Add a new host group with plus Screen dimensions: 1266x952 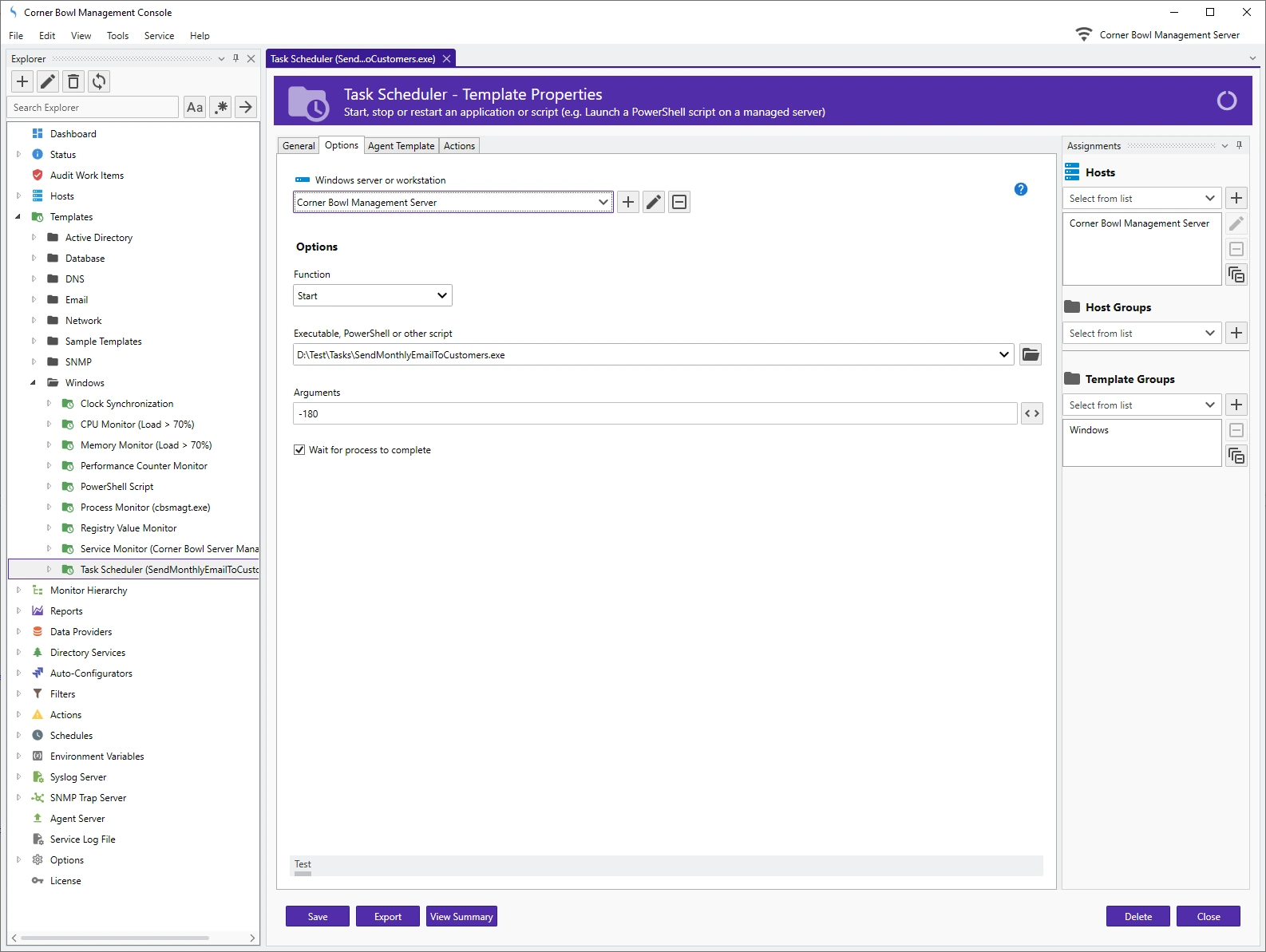point(1236,334)
